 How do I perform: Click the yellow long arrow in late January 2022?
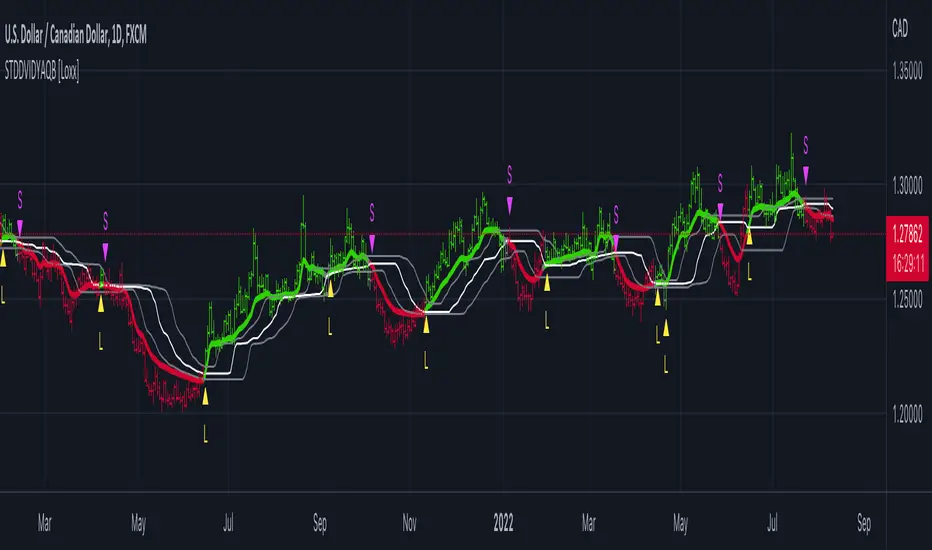[547, 283]
